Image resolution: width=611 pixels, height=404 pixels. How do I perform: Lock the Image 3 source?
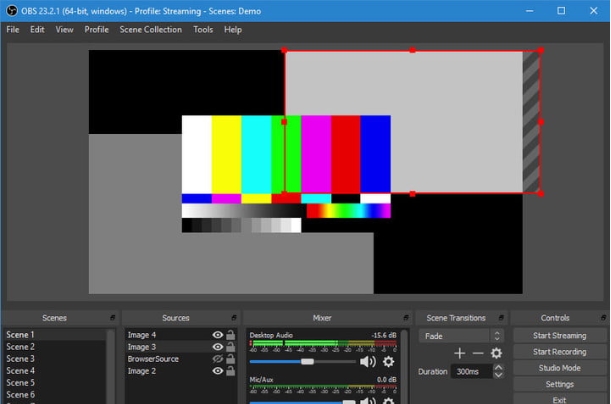click(x=231, y=347)
